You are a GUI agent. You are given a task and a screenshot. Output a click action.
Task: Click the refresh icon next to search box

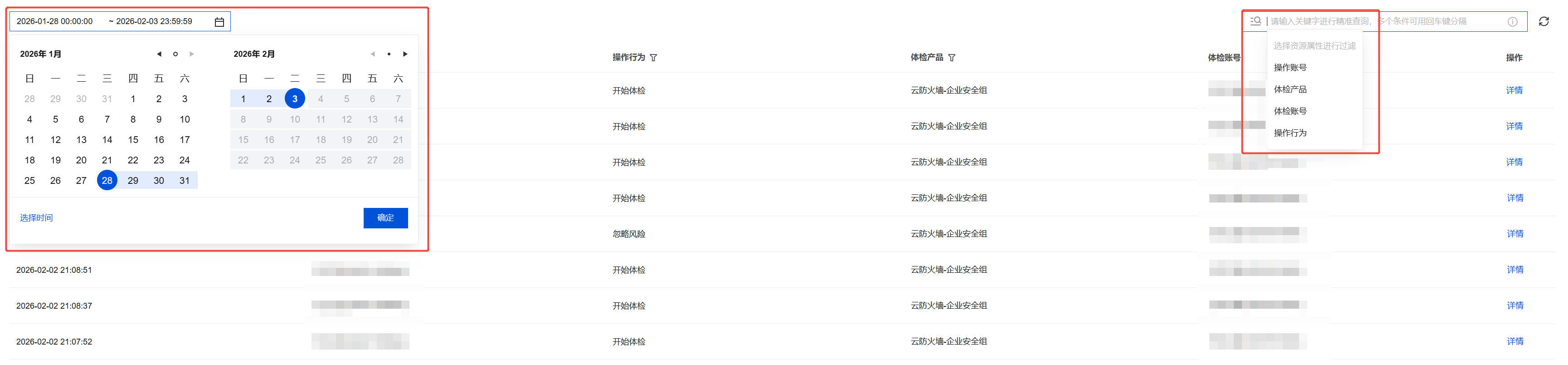(x=1544, y=22)
